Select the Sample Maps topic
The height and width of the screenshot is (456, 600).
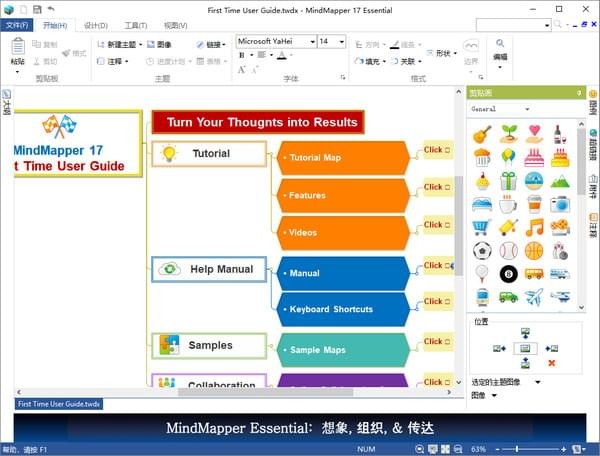point(343,350)
